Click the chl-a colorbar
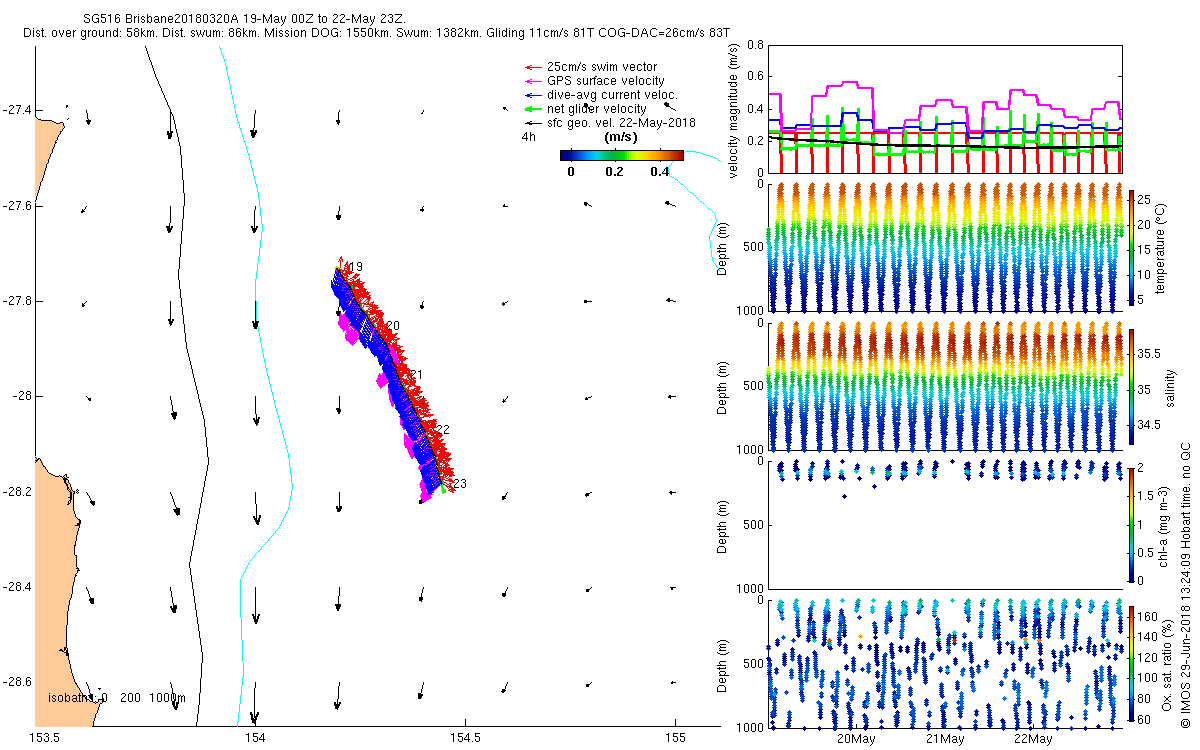This screenshot has height=750, width=1200. pyautogui.click(x=1131, y=523)
